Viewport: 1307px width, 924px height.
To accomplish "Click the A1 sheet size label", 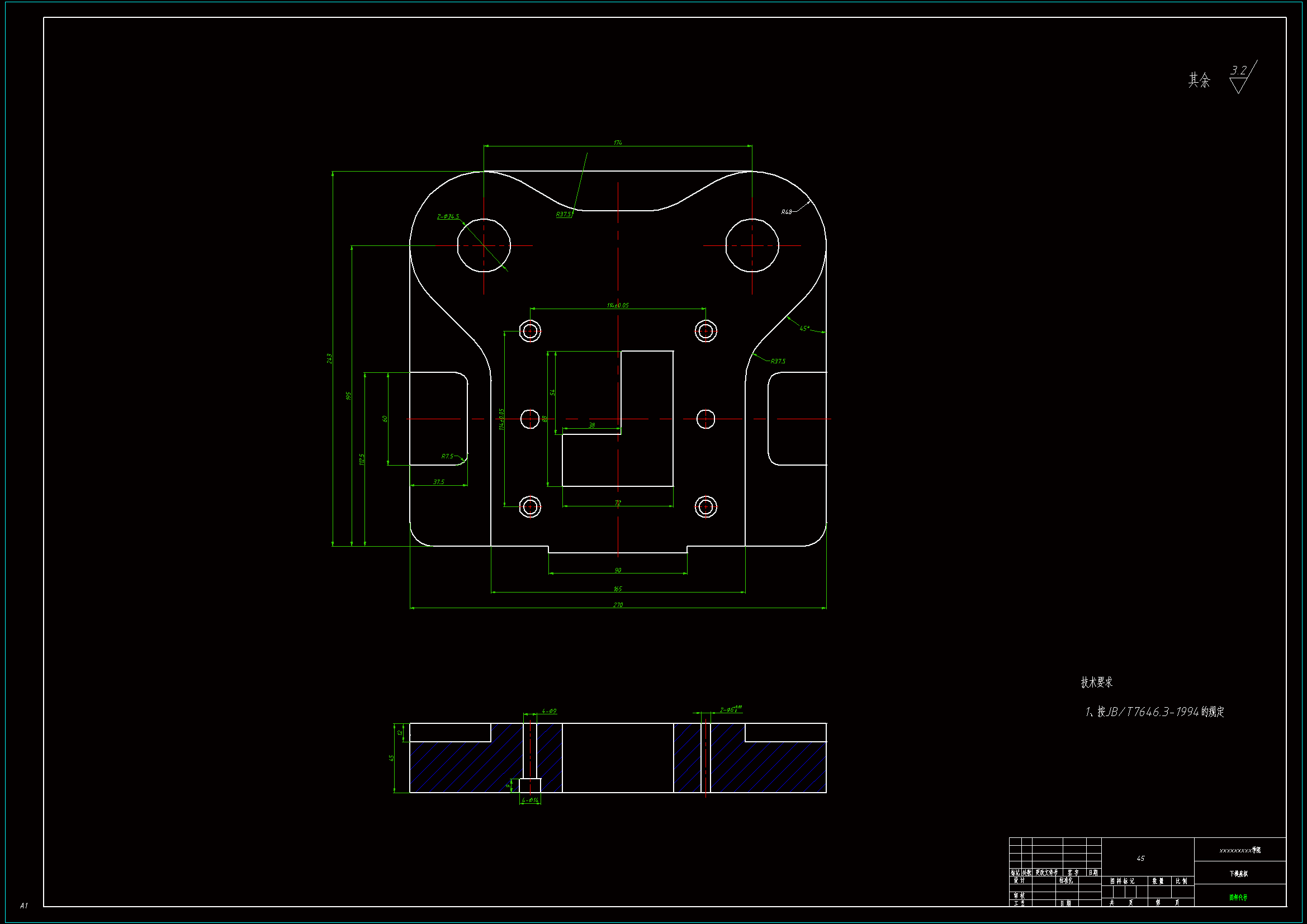I will 24,905.
